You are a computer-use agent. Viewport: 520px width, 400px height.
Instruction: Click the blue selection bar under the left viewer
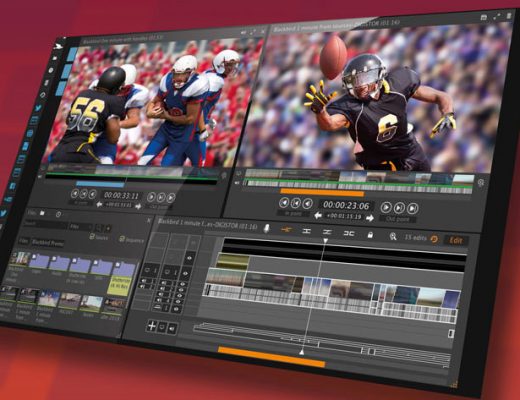[100, 184]
